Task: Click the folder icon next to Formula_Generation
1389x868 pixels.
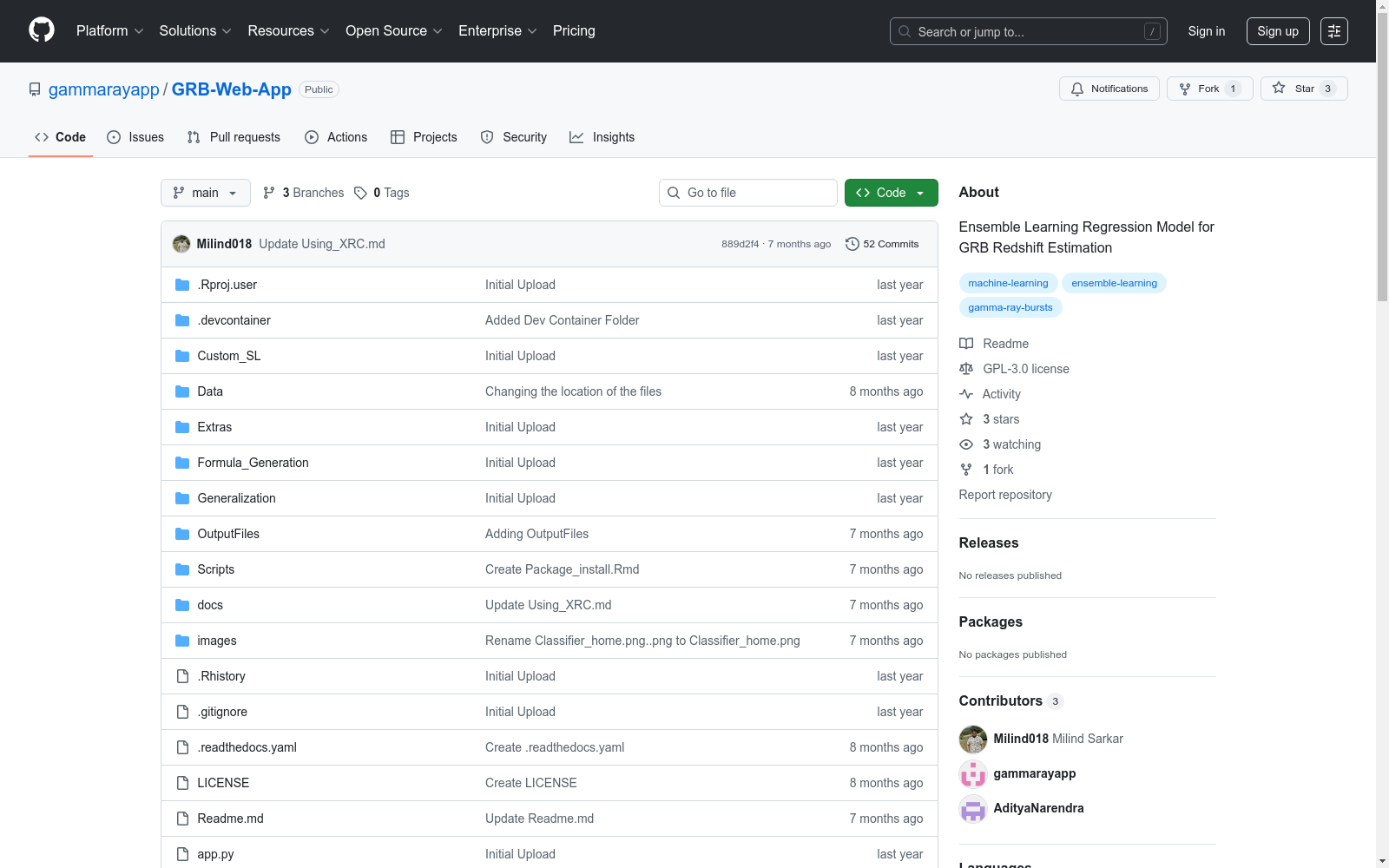Action: (x=182, y=463)
